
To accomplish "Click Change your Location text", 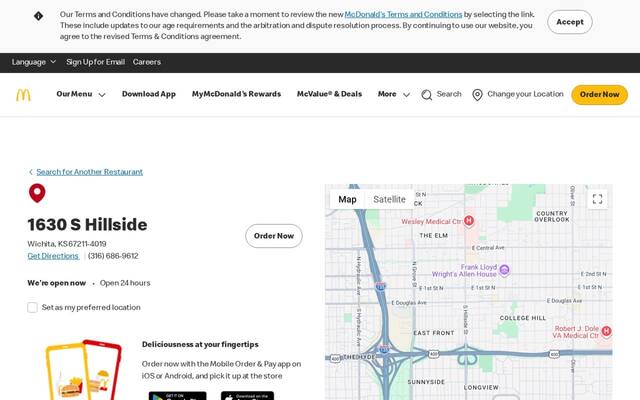I will click(x=525, y=94).
